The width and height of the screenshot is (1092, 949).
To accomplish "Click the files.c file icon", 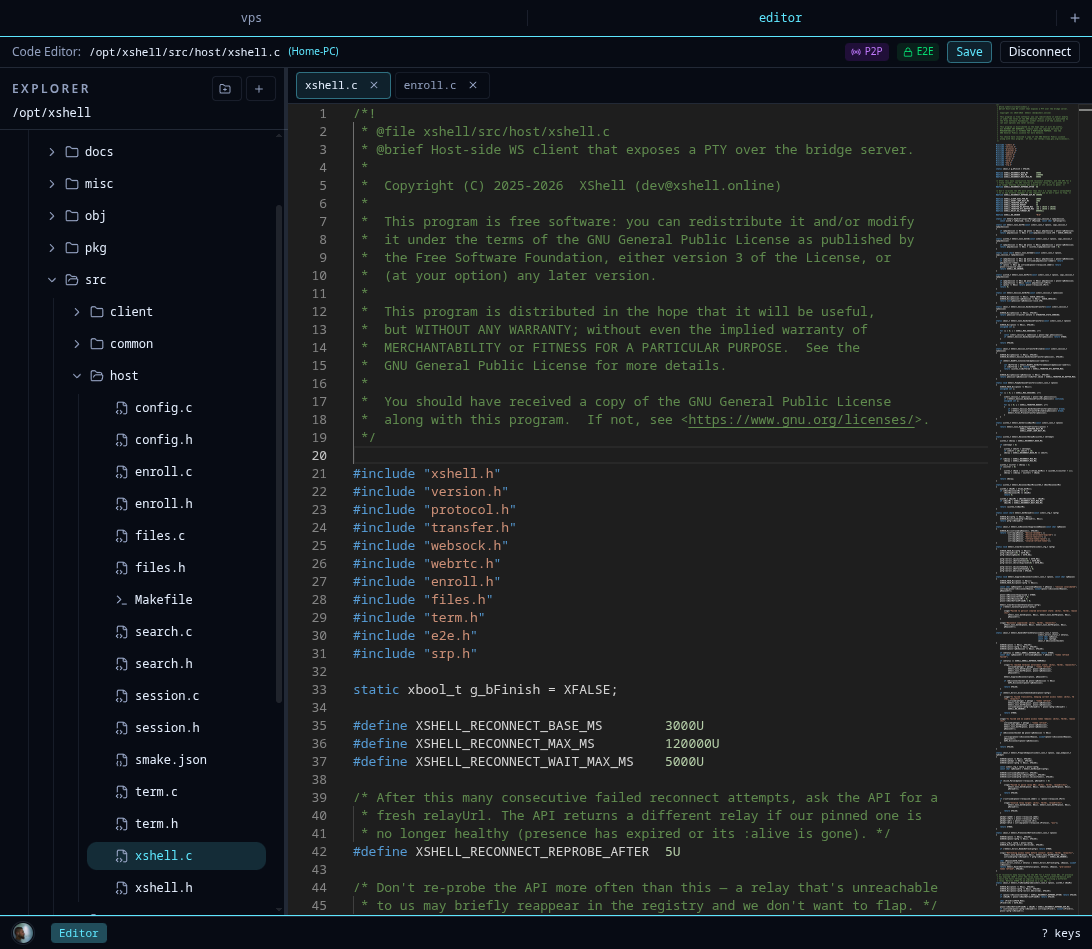I will [x=121, y=535].
